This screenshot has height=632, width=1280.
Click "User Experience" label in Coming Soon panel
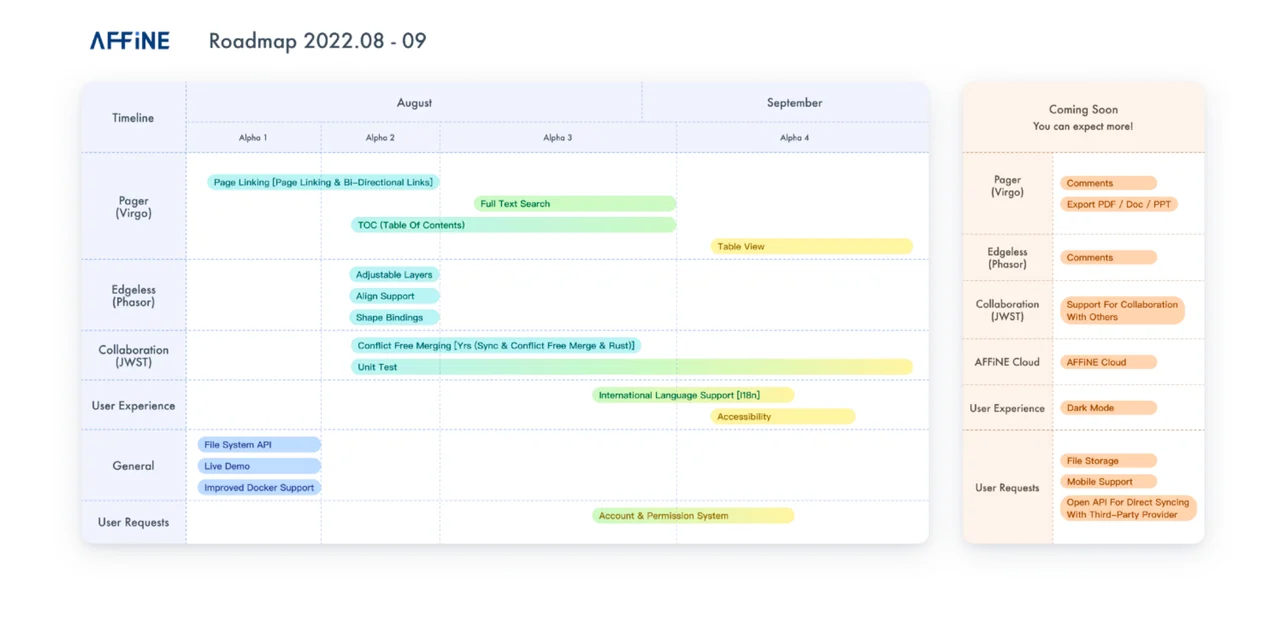click(x=1007, y=408)
